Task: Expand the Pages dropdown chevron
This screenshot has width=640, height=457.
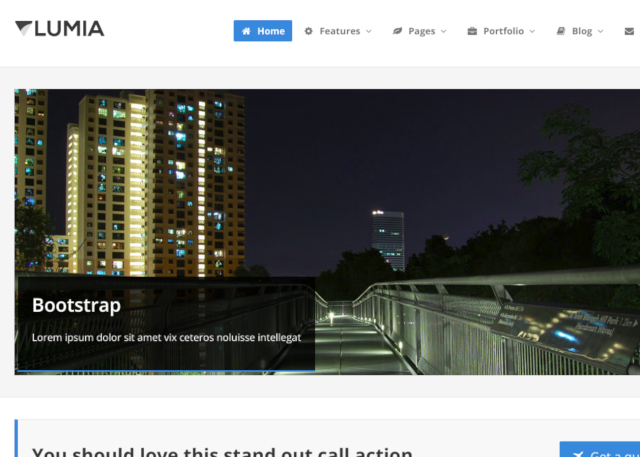Action: tap(444, 31)
